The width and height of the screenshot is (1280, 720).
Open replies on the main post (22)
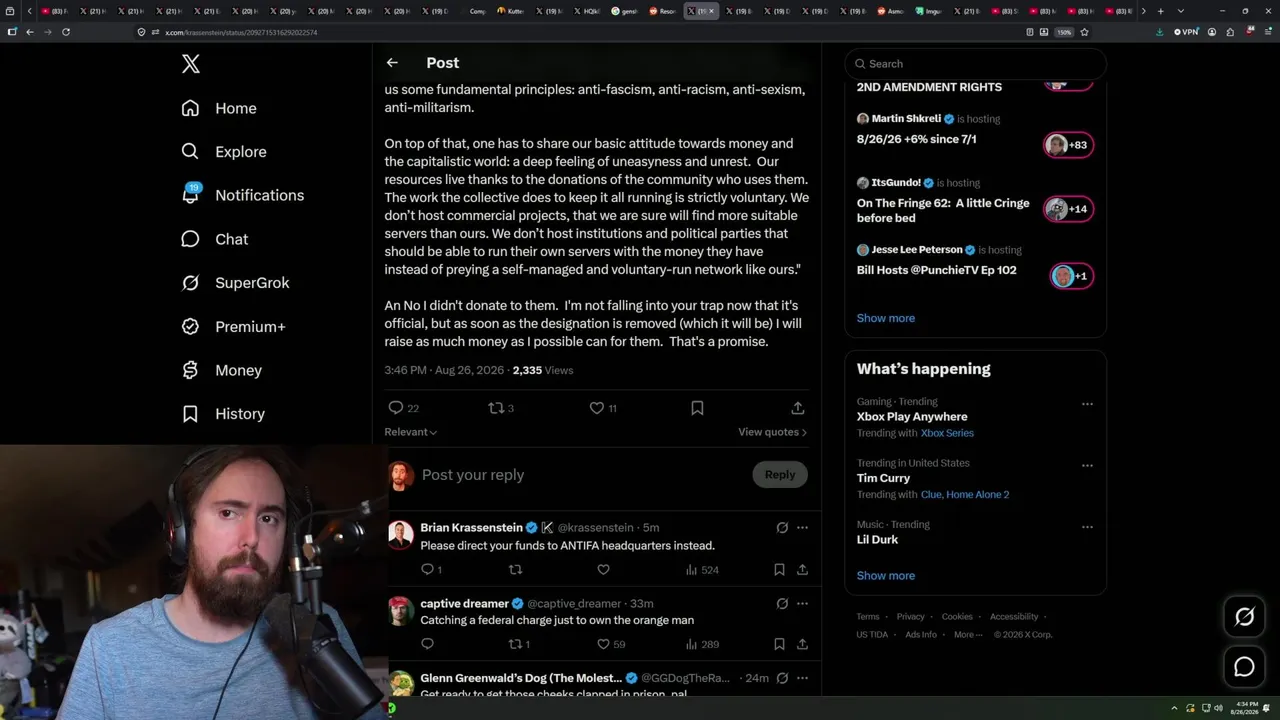(403, 408)
